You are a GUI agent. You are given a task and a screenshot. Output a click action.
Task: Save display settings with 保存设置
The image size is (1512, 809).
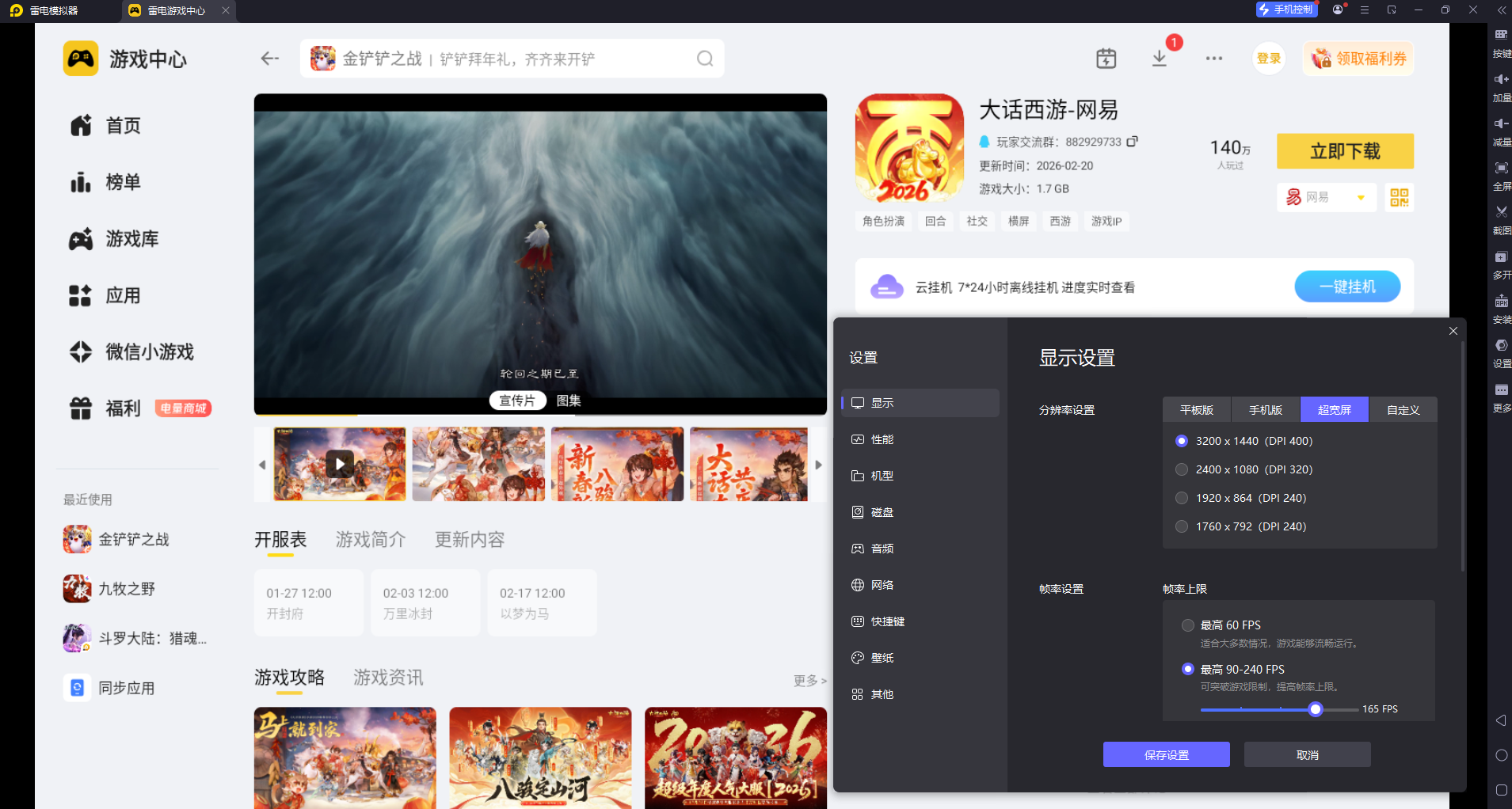coord(1167,754)
